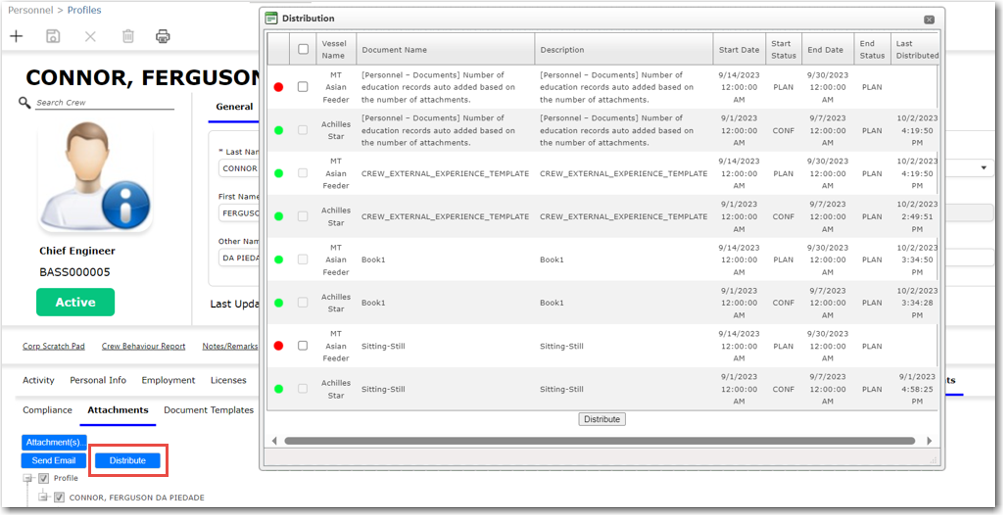Click the delete trash icon
This screenshot has width=1003, height=515.
coord(127,36)
